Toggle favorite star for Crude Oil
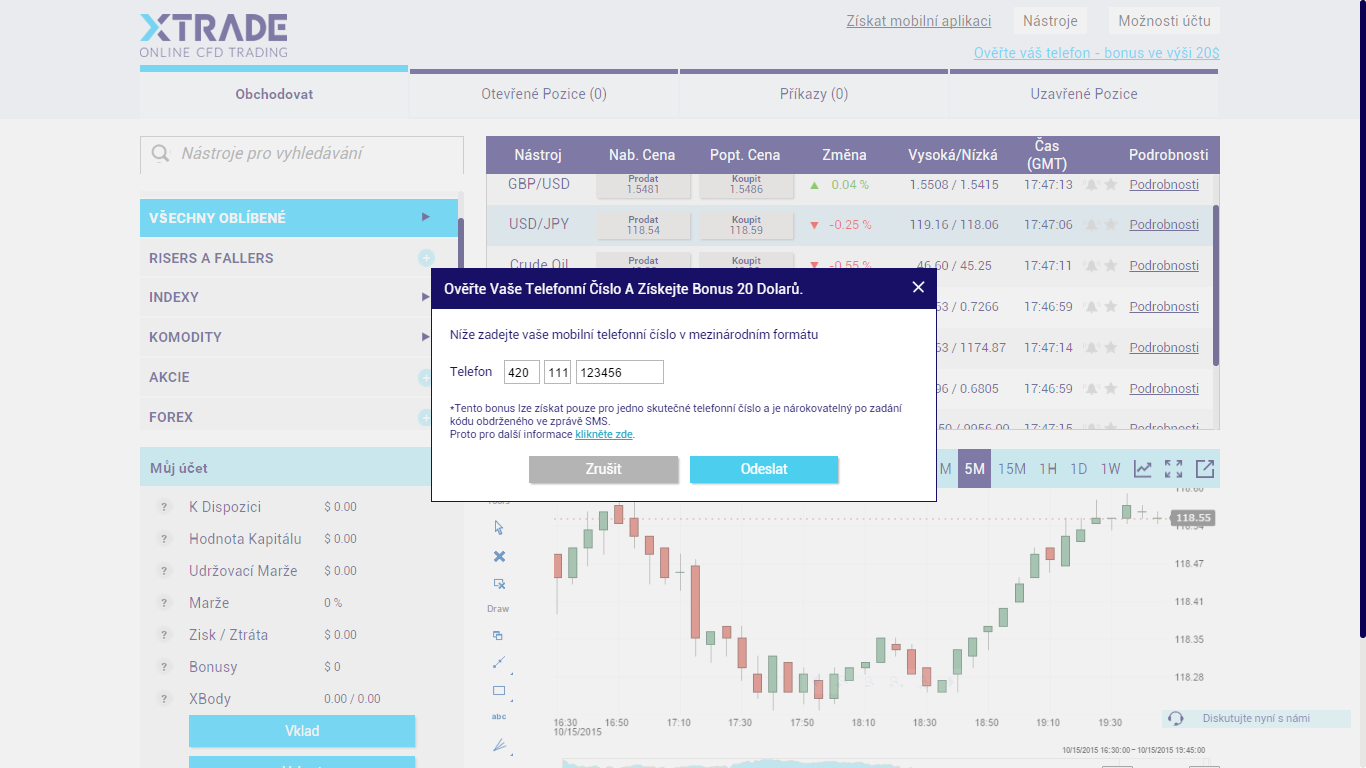 1110,266
